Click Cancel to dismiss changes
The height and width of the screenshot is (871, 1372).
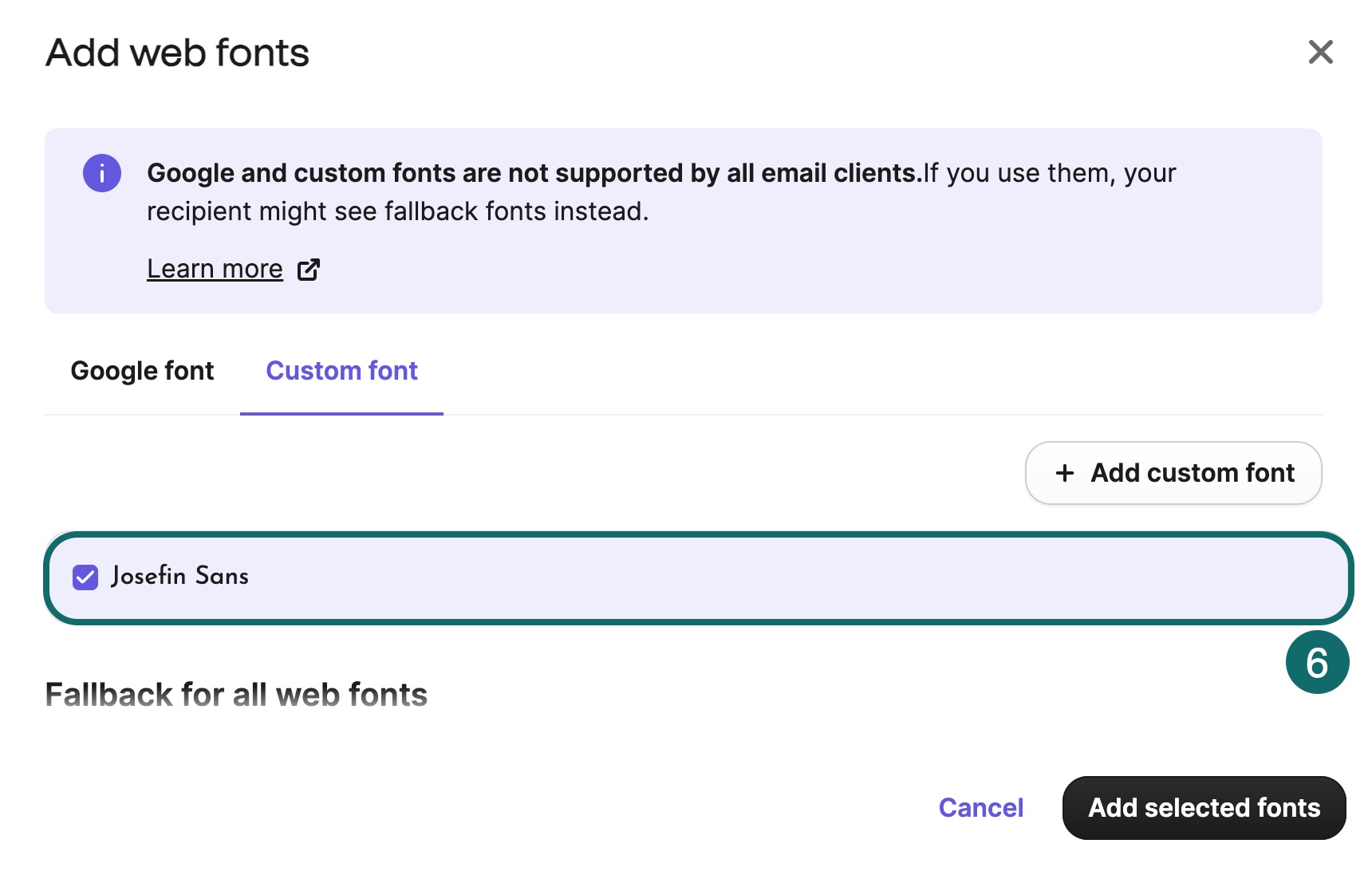click(x=980, y=807)
